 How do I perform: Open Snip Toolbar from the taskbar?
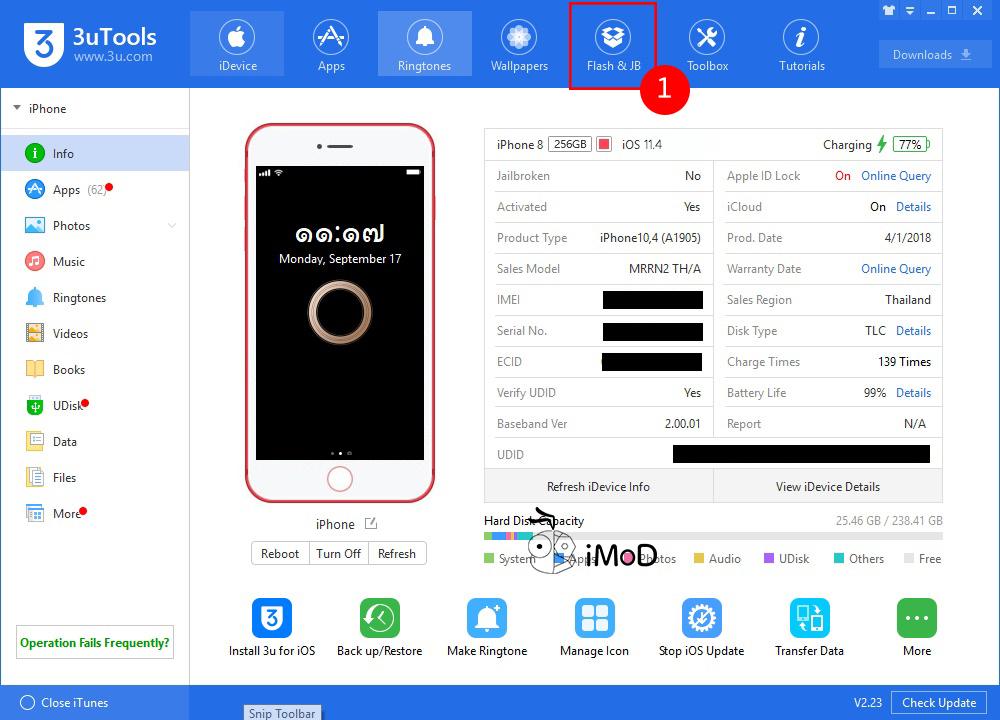282,713
